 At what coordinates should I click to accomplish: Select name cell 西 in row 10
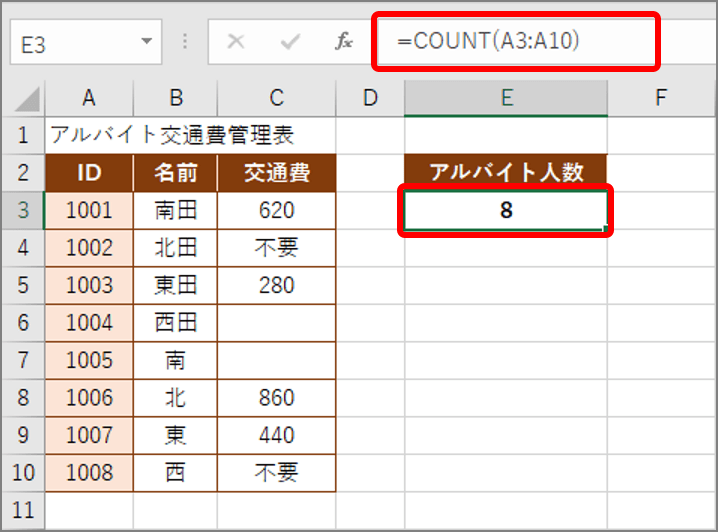point(175,473)
